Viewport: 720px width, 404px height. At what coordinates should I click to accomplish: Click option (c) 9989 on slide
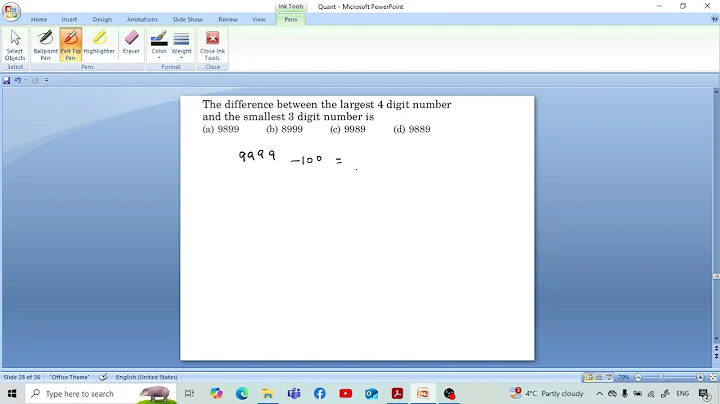coord(348,129)
